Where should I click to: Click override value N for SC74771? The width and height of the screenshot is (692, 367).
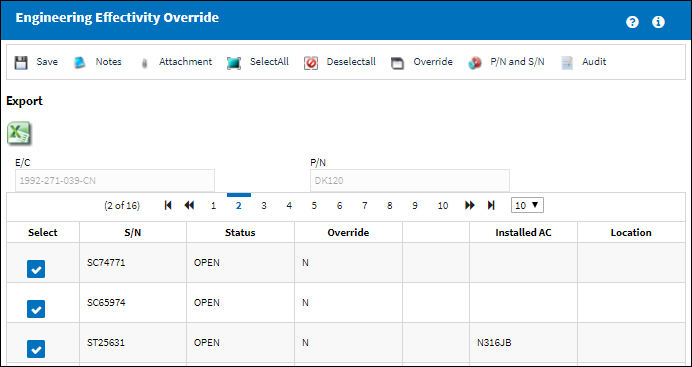pos(305,263)
